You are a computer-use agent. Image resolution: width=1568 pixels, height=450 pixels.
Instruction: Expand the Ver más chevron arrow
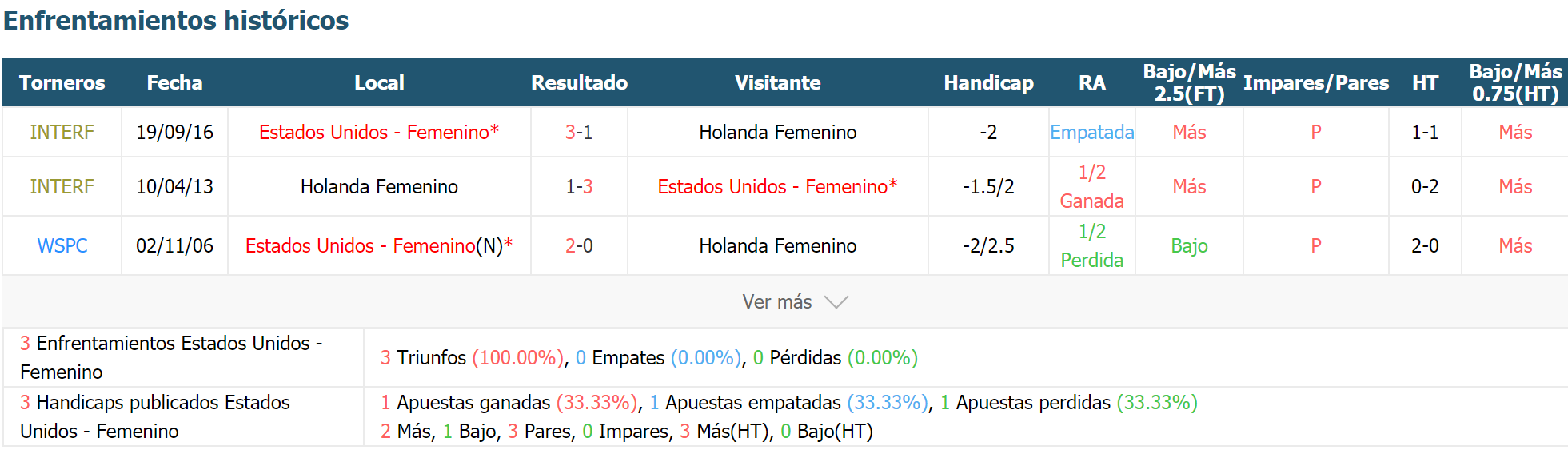click(x=836, y=302)
